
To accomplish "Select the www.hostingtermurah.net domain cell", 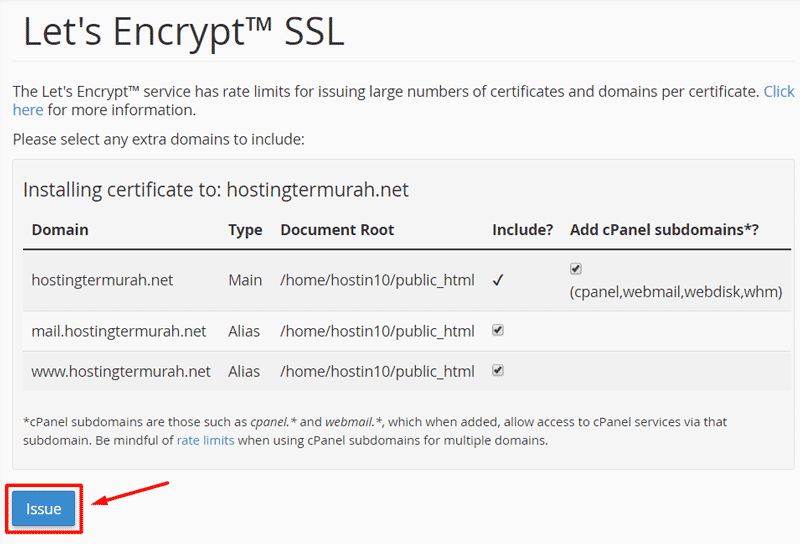I will (x=120, y=372).
